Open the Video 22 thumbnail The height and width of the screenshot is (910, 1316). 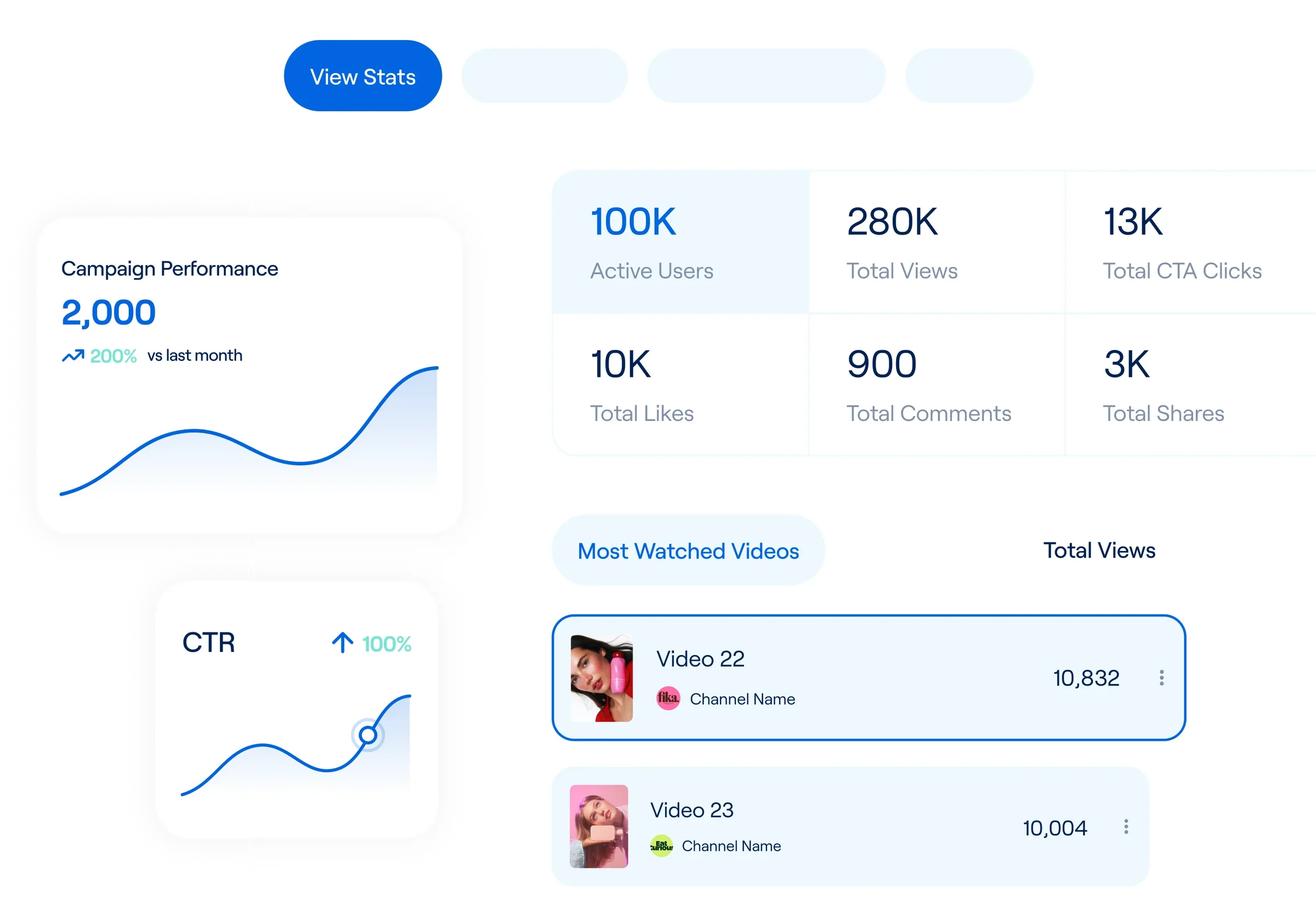[x=602, y=678]
